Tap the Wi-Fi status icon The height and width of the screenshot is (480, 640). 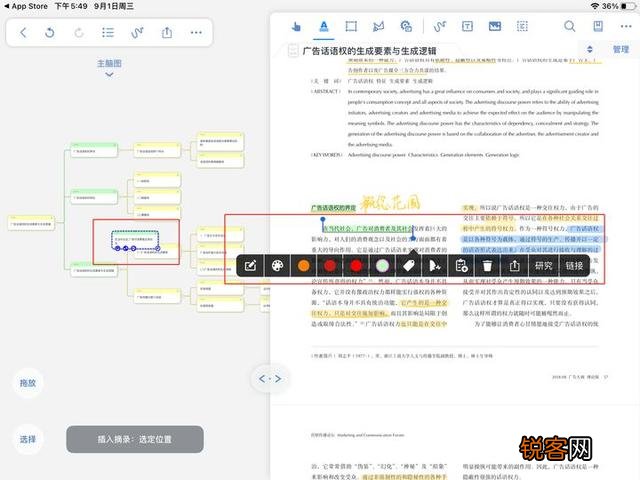(595, 6)
